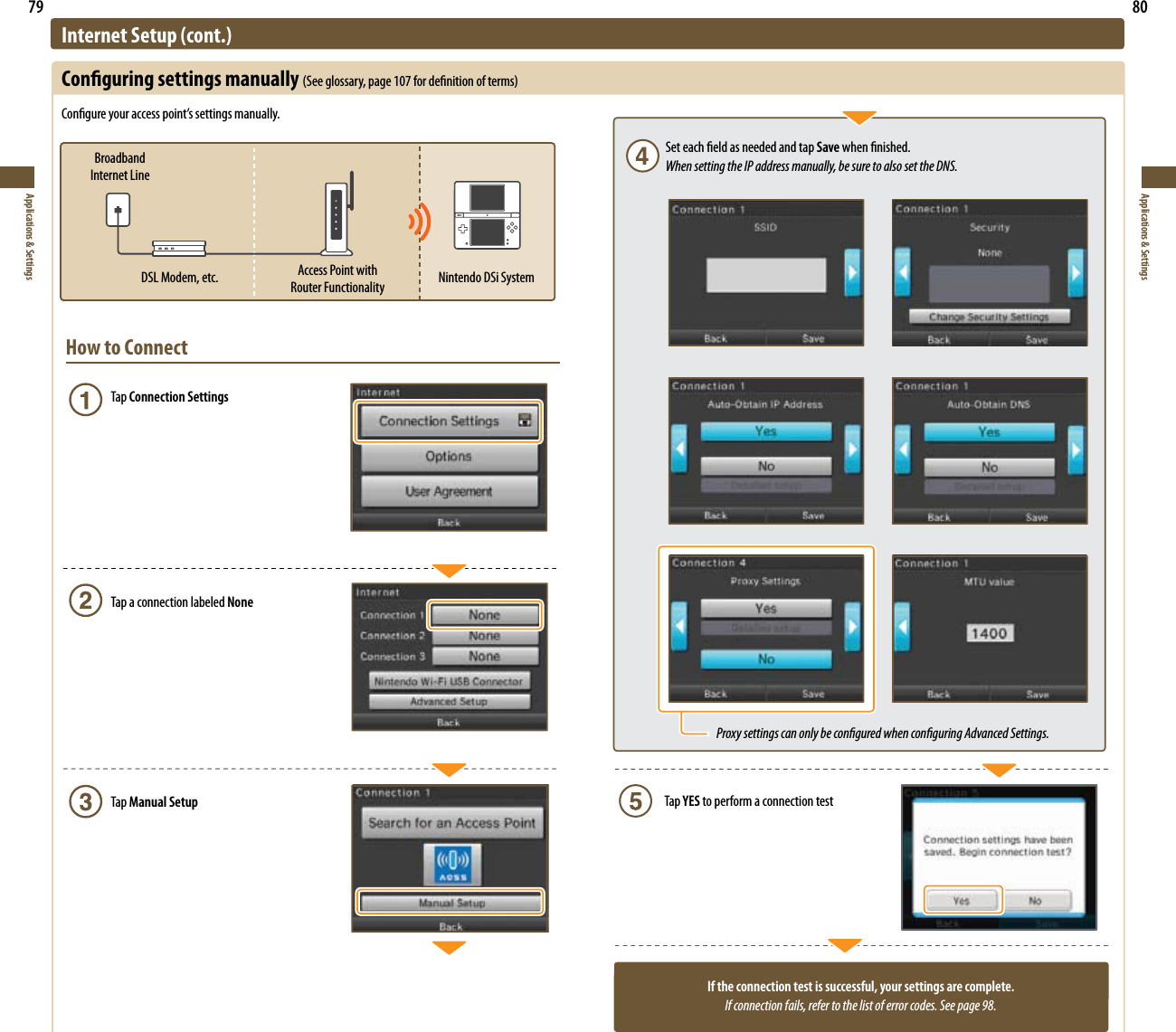This screenshot has height=1032, width=1176.
Task: Tap Save on Auto-Obtain IP Address screen
Action: (814, 516)
